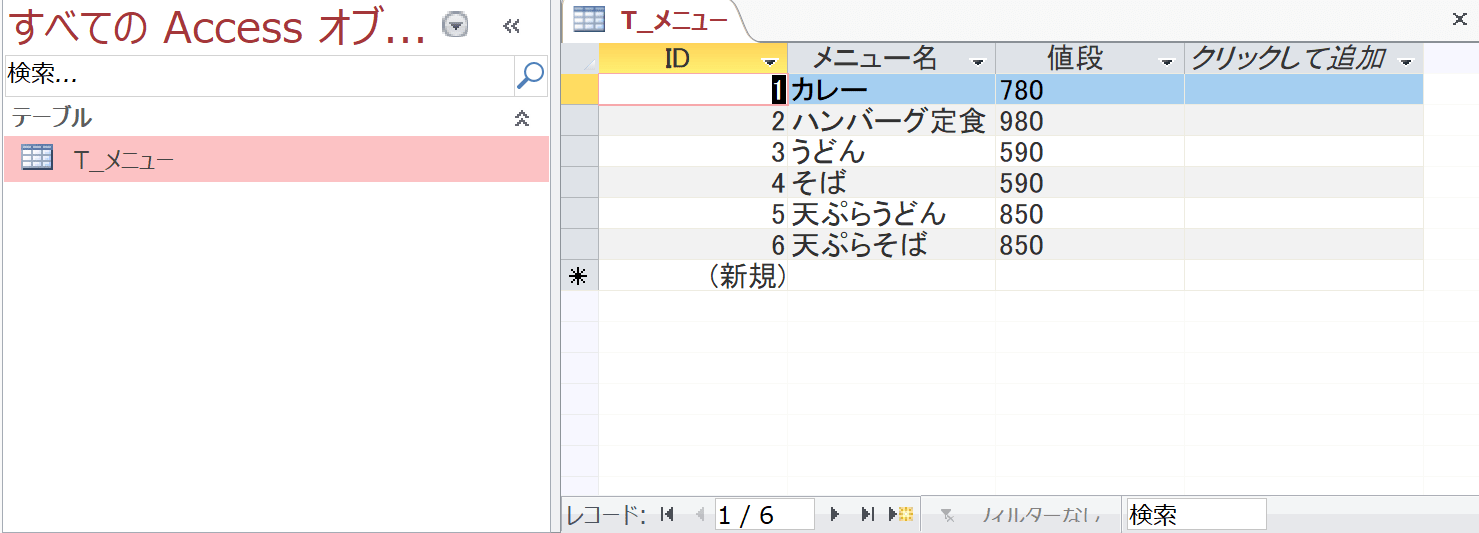The width and height of the screenshot is (1479, 533).
Task: Open the ID column dropdown arrow
Action: coord(770,62)
